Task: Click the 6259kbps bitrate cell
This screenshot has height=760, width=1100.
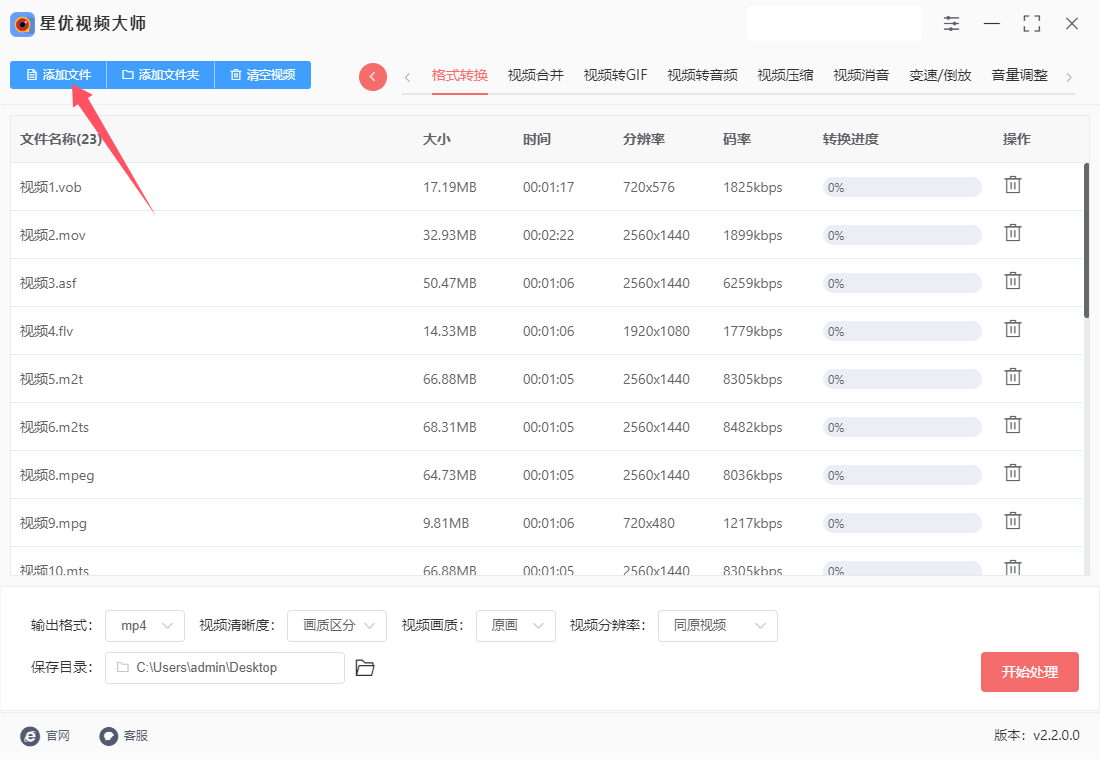Action: point(752,283)
